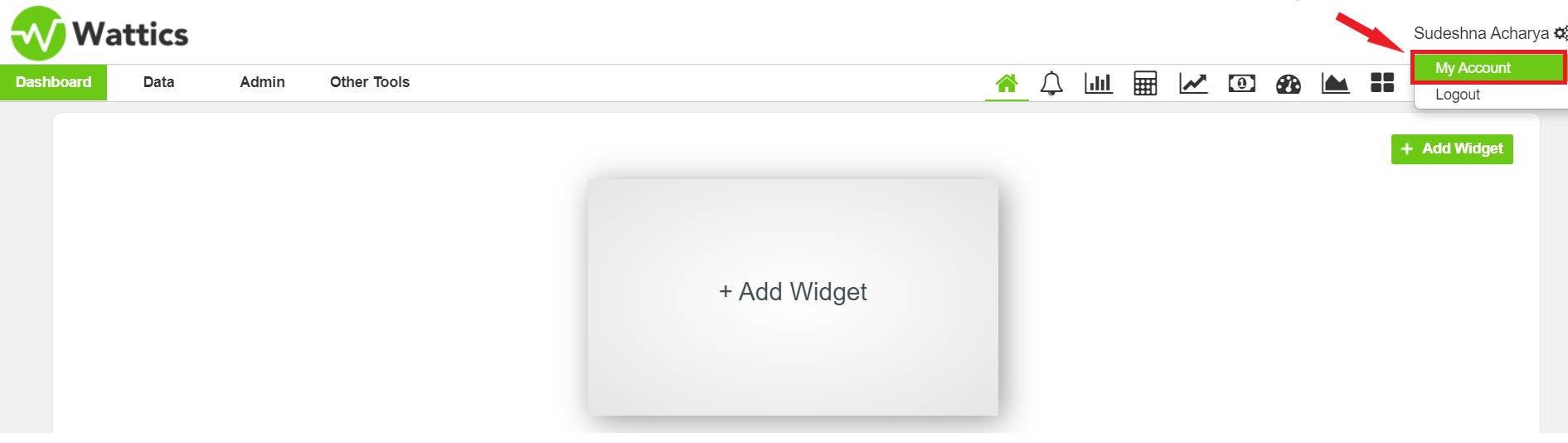
Task: Open the Other Tools menu
Action: (x=370, y=82)
